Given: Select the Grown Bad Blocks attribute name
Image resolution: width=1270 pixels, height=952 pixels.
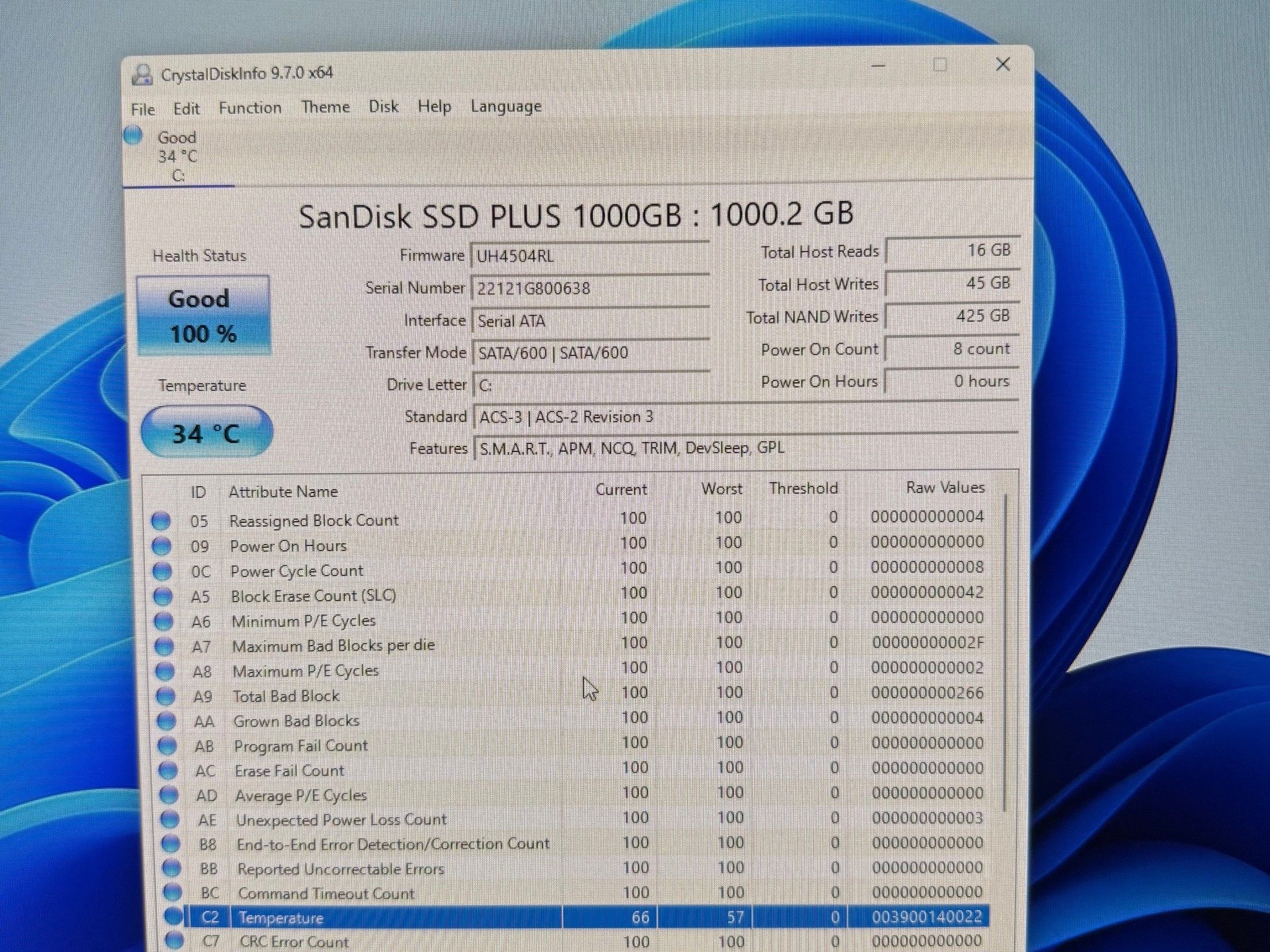Looking at the screenshot, I should tap(296, 721).
